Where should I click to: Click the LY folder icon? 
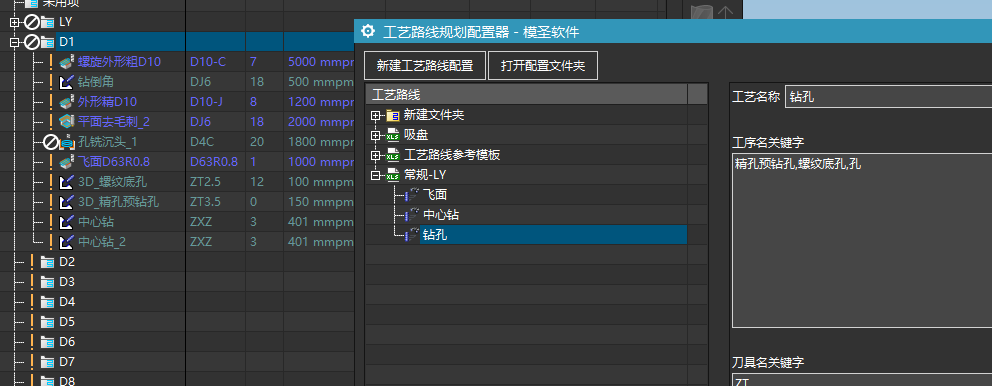click(48, 22)
